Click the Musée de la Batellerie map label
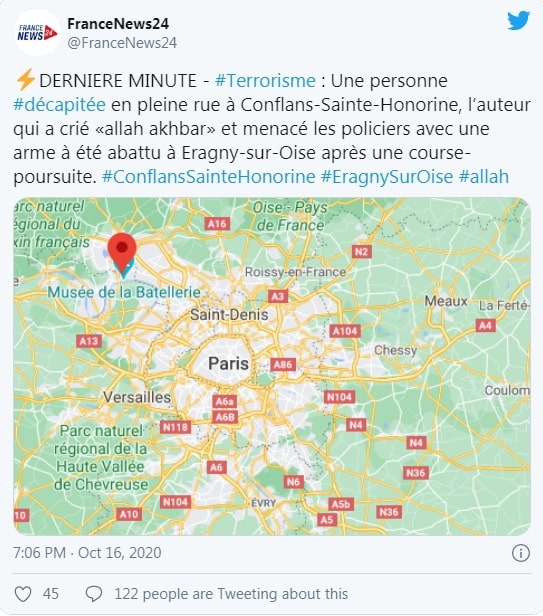 (x=124, y=292)
